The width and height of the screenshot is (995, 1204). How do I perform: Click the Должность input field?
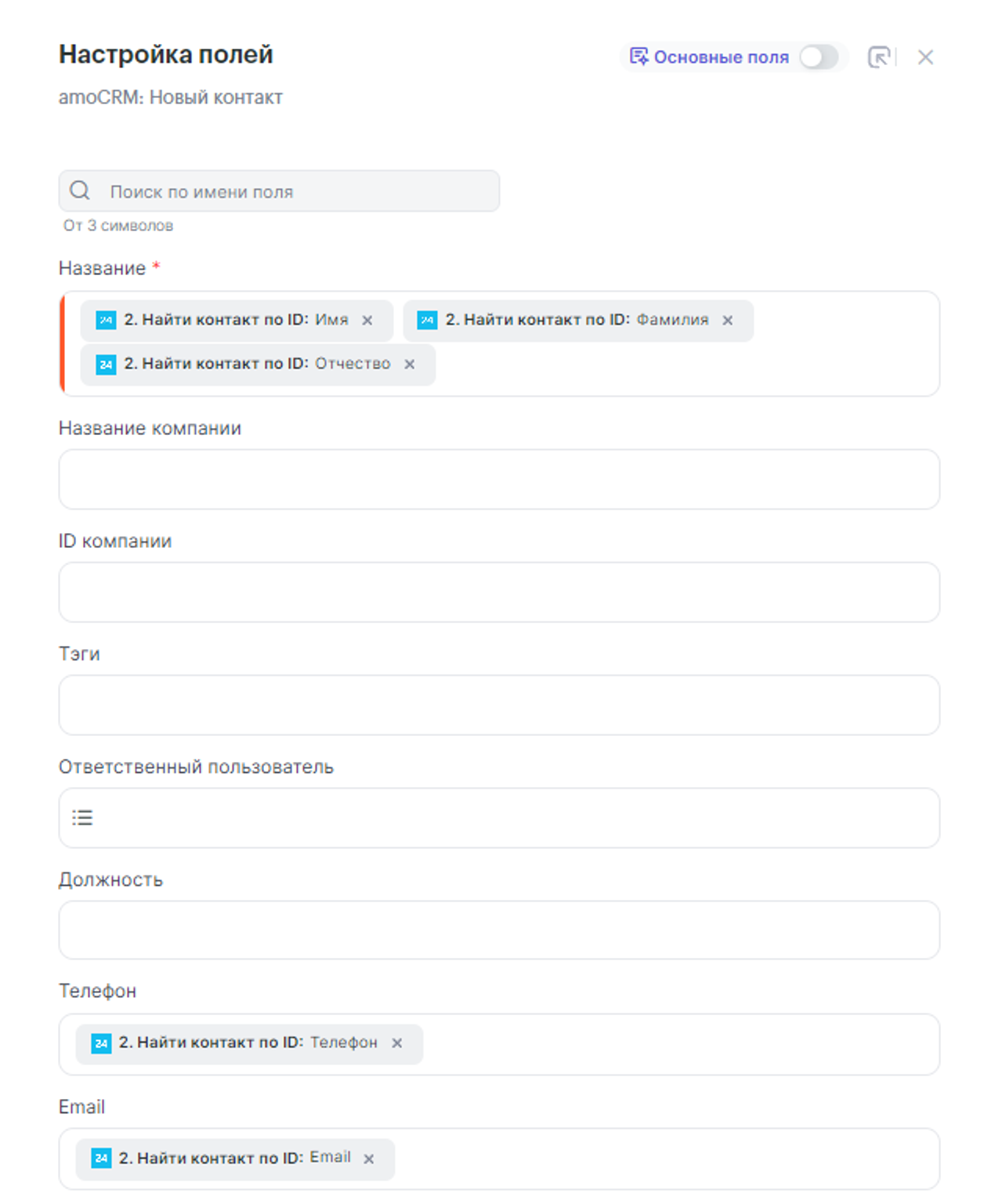(499, 930)
